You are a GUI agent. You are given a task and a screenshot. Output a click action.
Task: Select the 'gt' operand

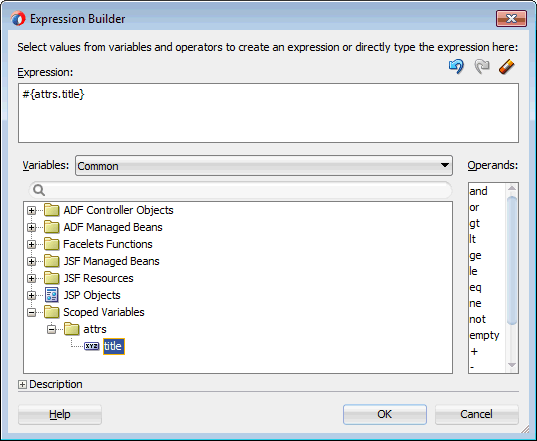coord(475,223)
